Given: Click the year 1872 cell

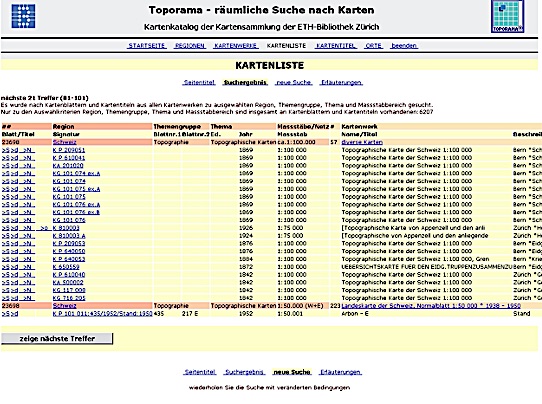Looking at the screenshot, I should tap(246, 267).
